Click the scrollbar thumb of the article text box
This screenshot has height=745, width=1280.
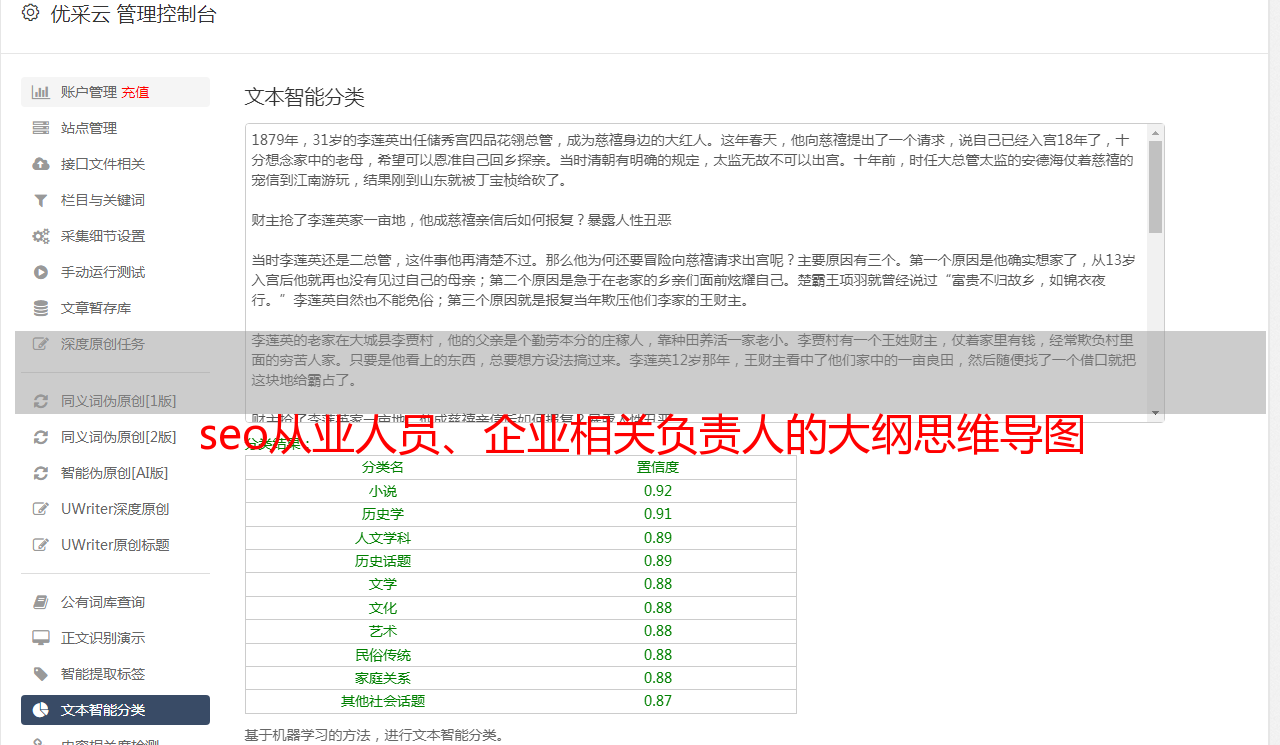click(x=1155, y=186)
